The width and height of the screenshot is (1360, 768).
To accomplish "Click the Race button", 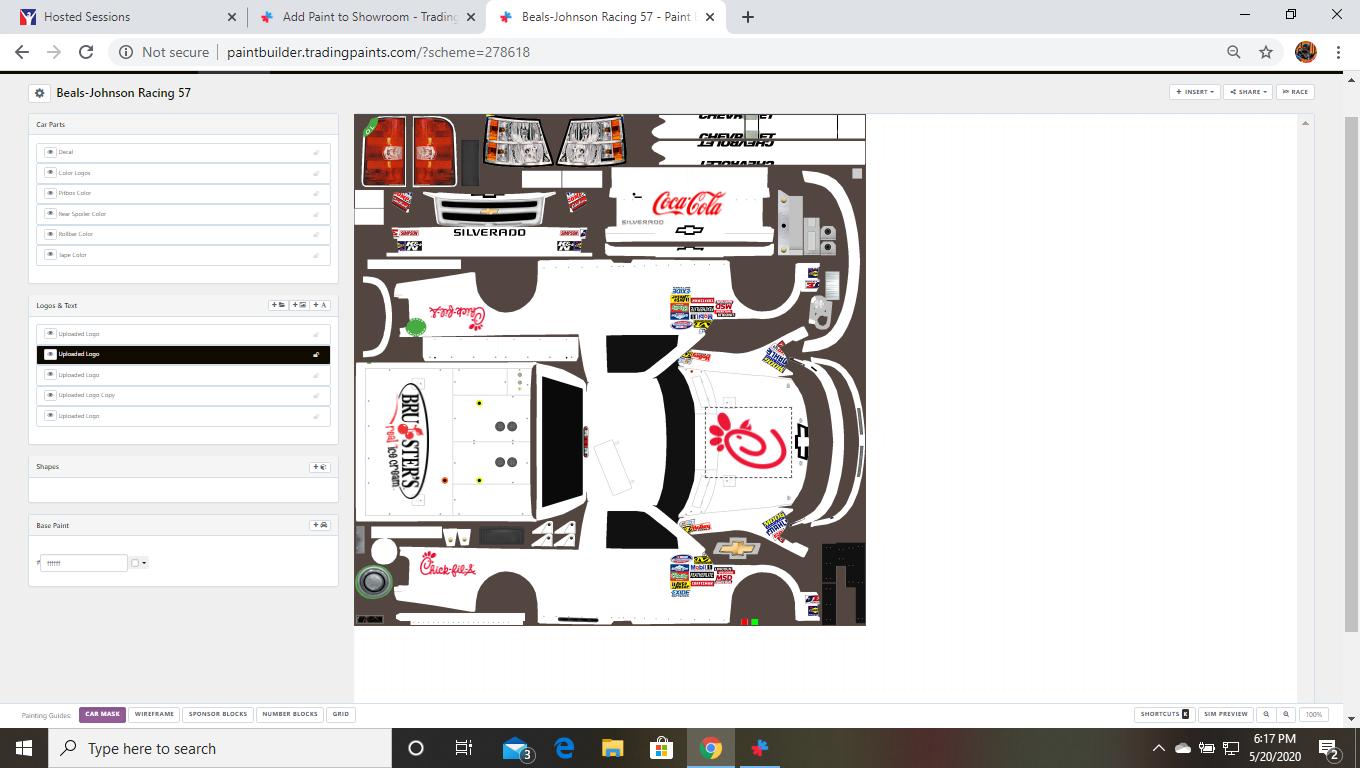I will pyautogui.click(x=1296, y=92).
